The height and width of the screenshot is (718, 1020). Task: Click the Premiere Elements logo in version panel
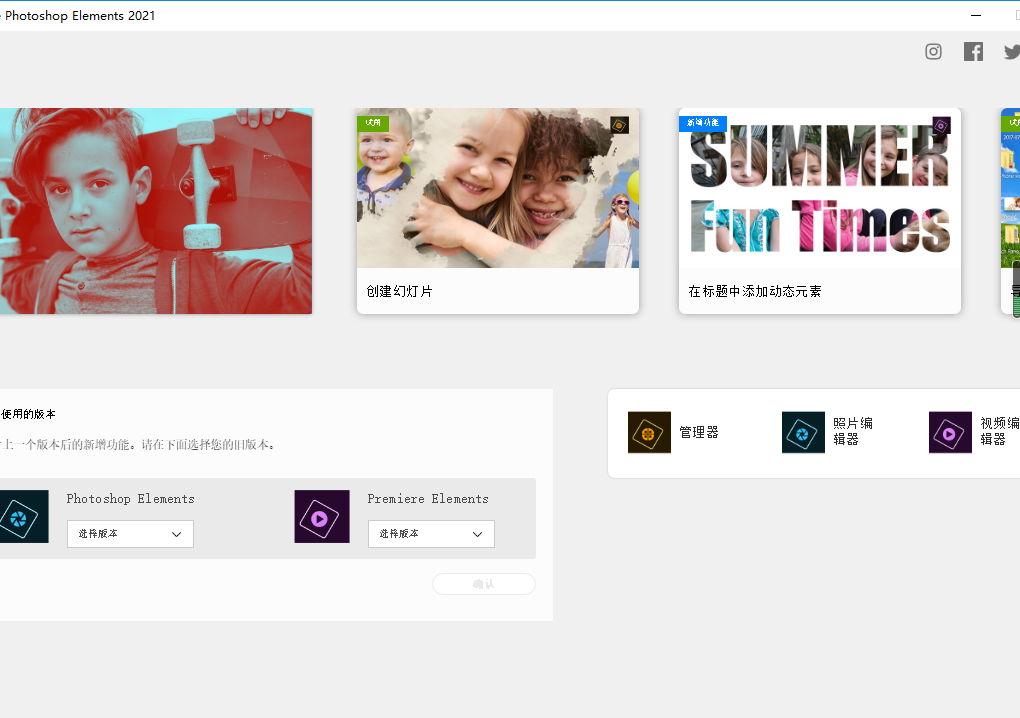coord(321,516)
